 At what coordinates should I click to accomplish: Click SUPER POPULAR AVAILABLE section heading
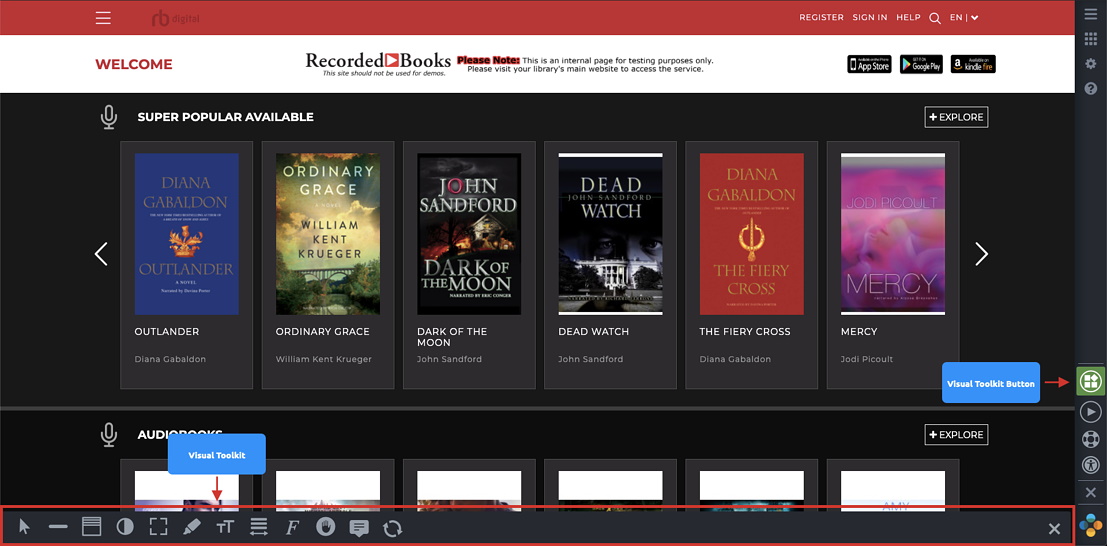[225, 117]
